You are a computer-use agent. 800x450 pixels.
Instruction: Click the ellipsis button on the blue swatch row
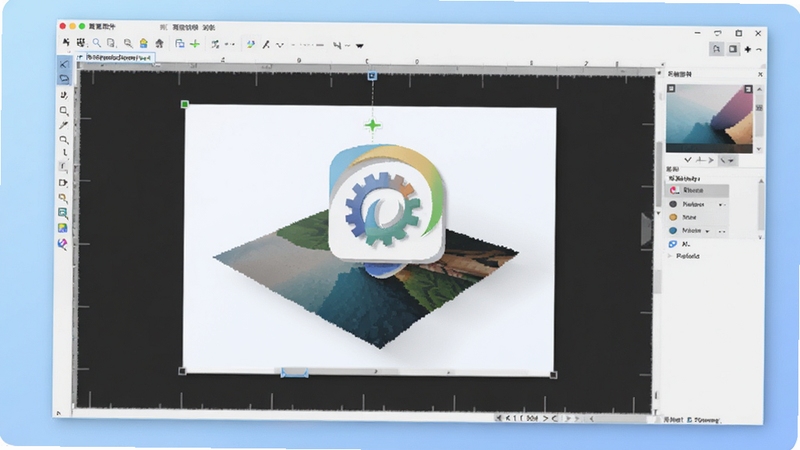722,232
